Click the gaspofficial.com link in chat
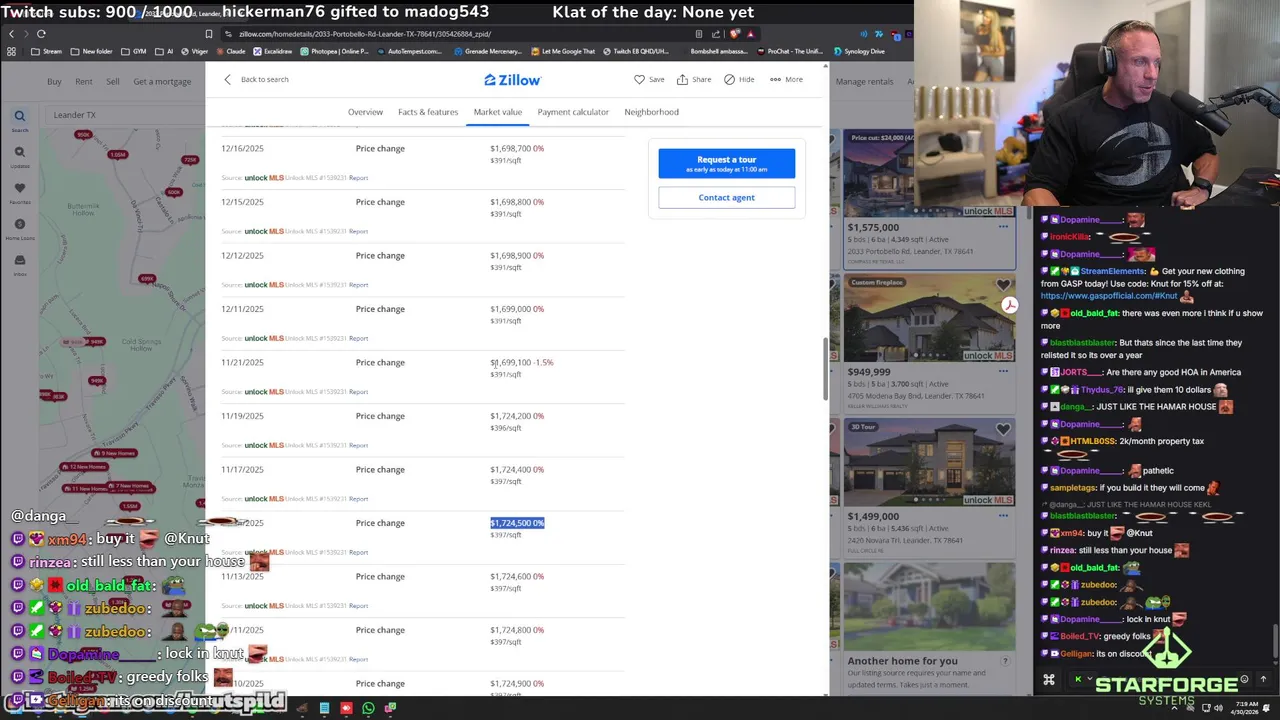1280x720 pixels. coord(1108,296)
